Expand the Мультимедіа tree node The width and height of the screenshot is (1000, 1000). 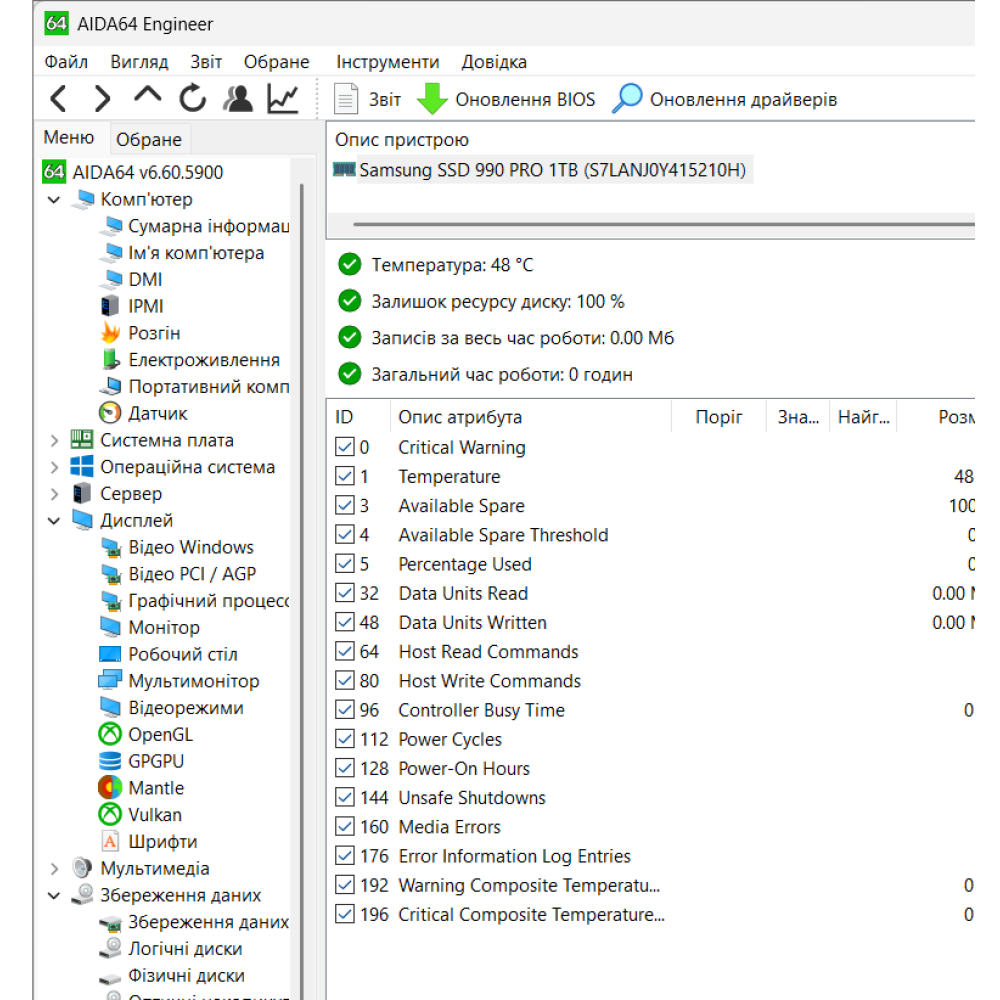pyautogui.click(x=54, y=869)
